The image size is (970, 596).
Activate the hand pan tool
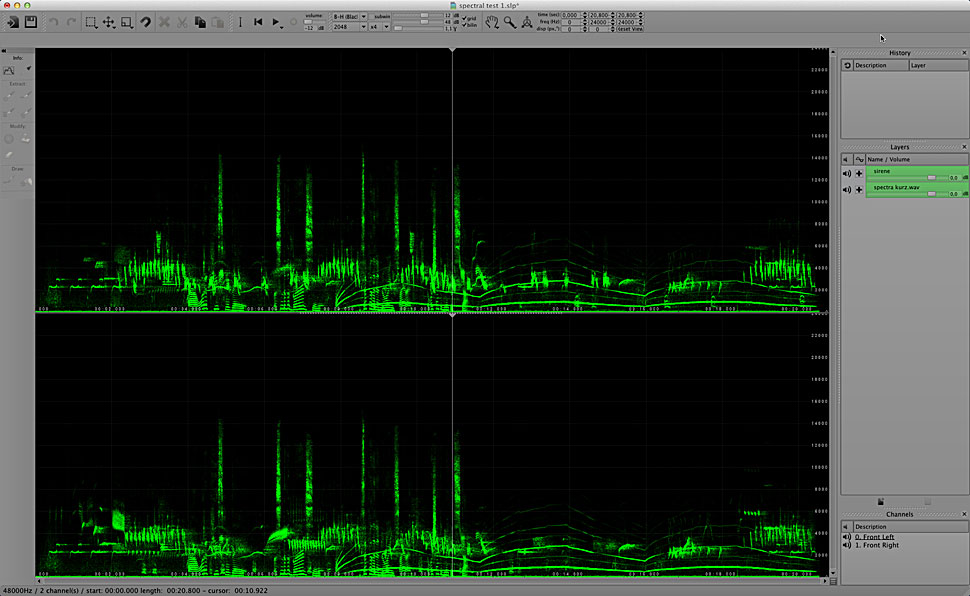tap(492, 21)
